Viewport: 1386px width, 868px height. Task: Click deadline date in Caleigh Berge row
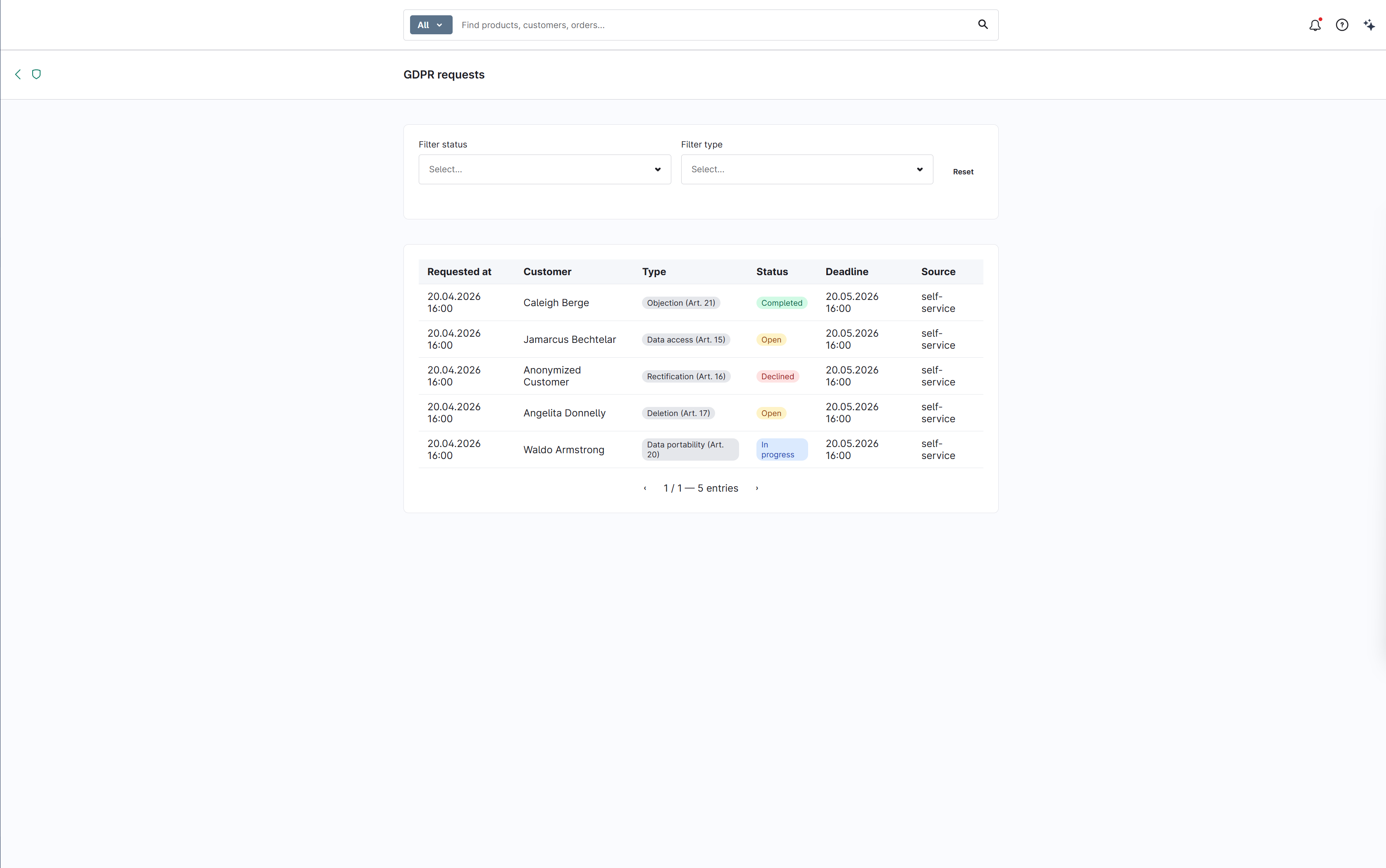(852, 302)
